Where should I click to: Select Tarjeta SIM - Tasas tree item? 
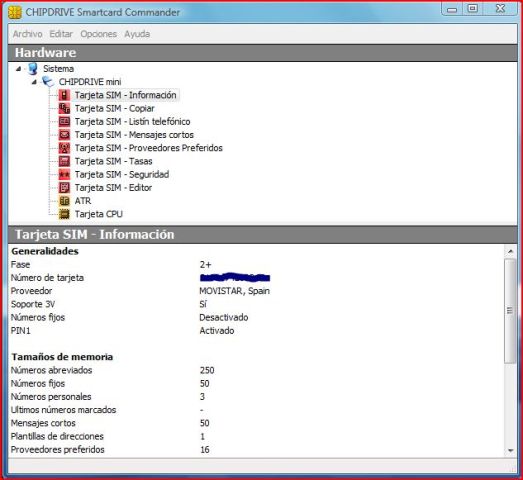coord(113,161)
